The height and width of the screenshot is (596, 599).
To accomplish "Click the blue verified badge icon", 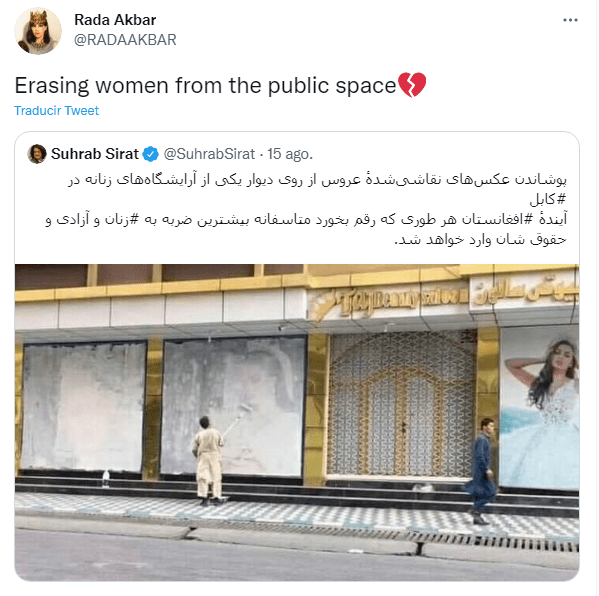I will (x=151, y=154).
